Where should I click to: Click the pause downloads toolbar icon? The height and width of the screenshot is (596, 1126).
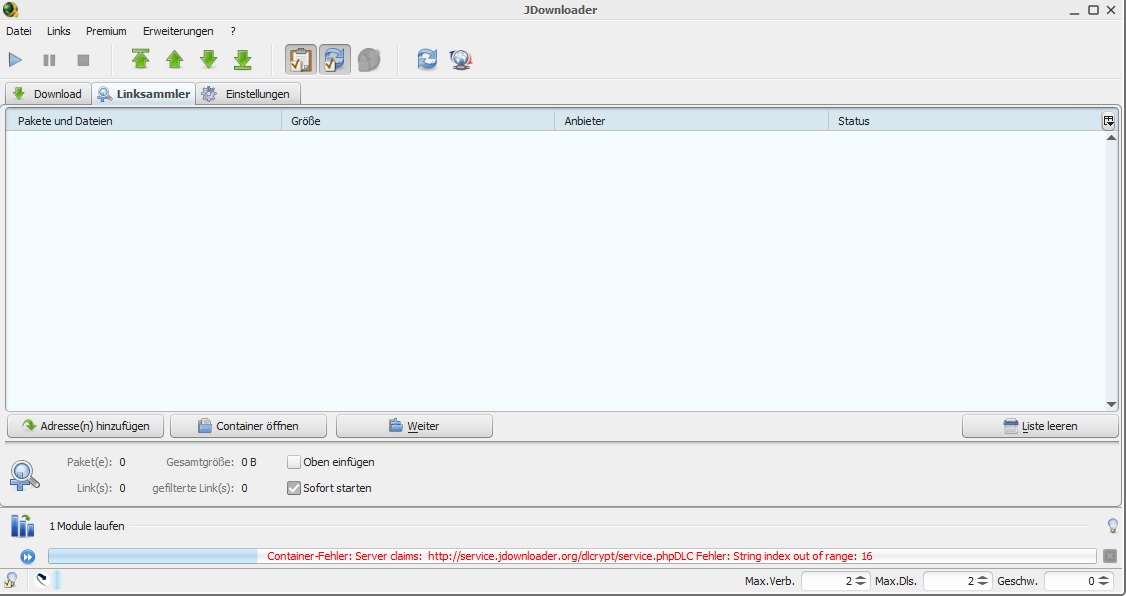pyautogui.click(x=49, y=60)
